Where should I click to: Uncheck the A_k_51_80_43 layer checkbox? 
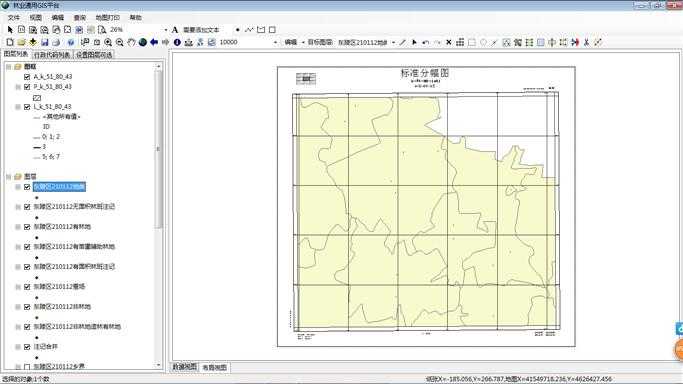27,77
